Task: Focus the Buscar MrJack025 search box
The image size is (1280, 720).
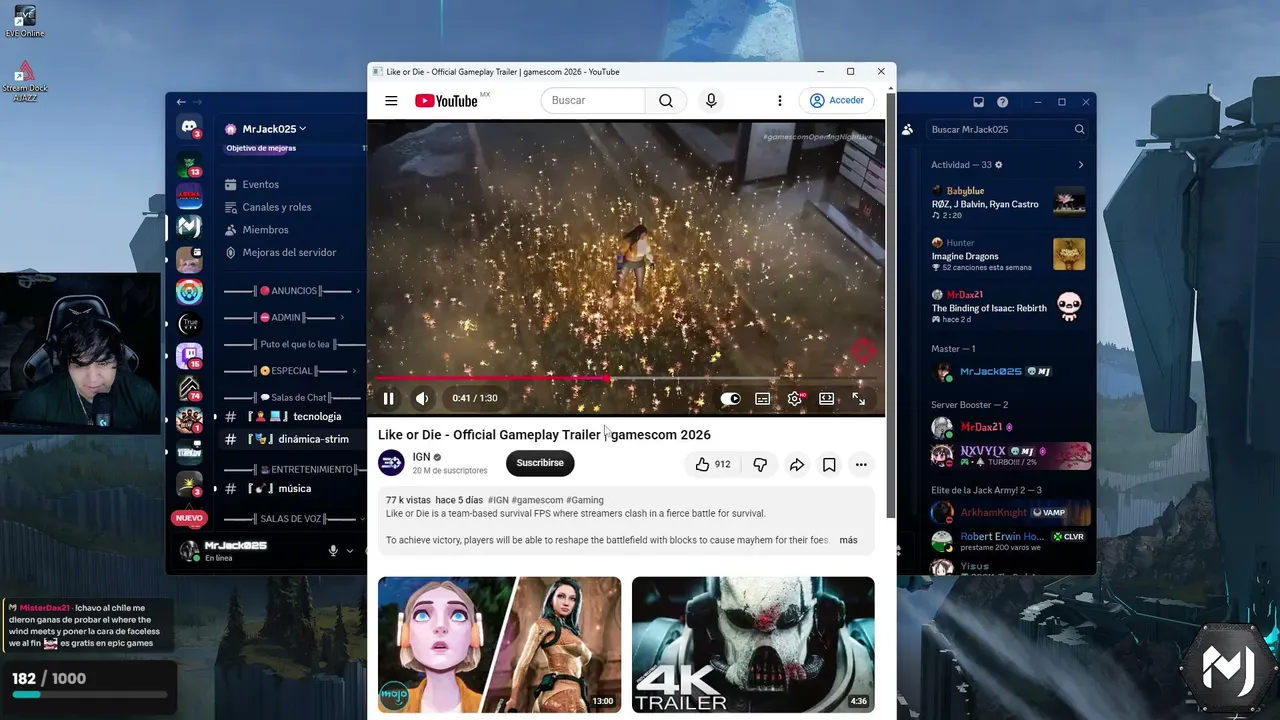Action: click(x=1006, y=129)
